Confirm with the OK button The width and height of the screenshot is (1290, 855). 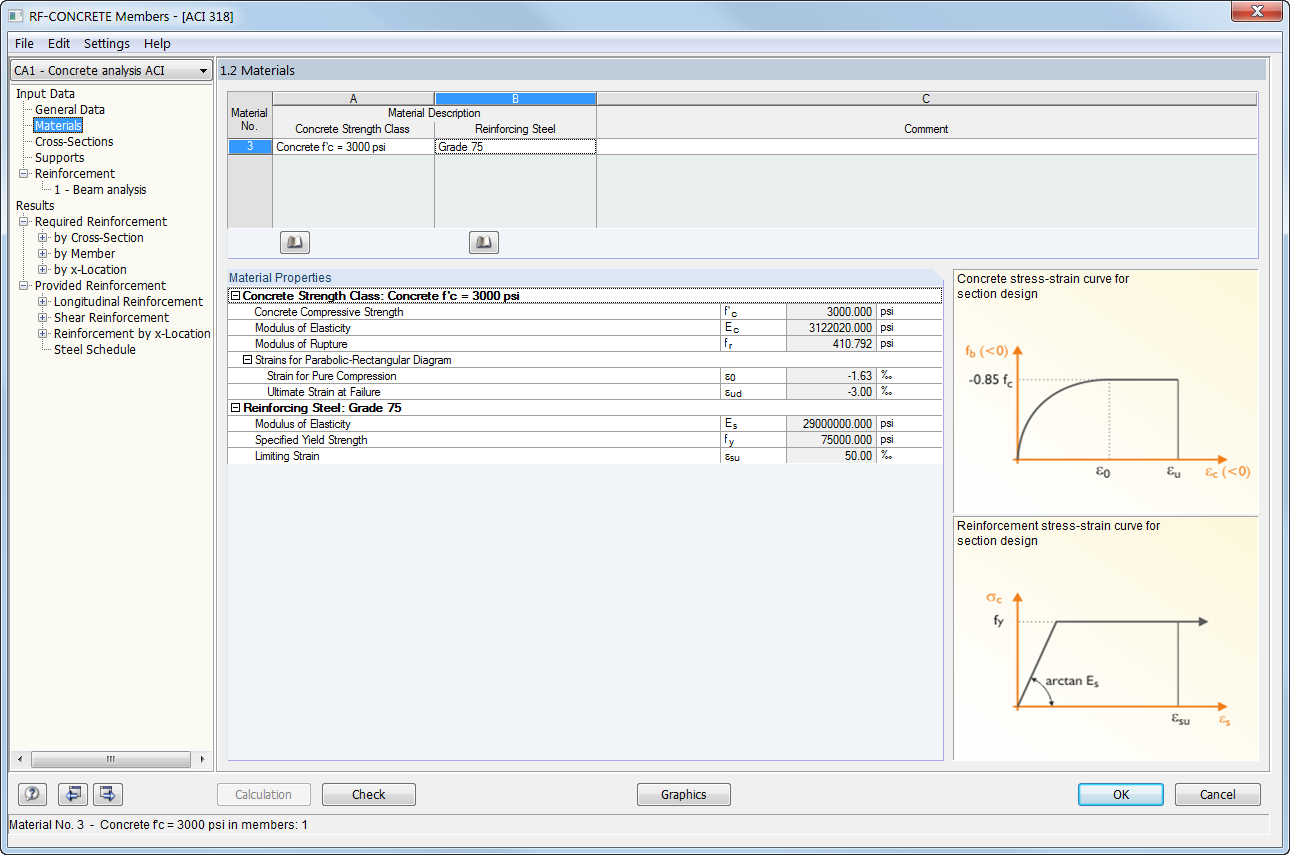(x=1121, y=795)
